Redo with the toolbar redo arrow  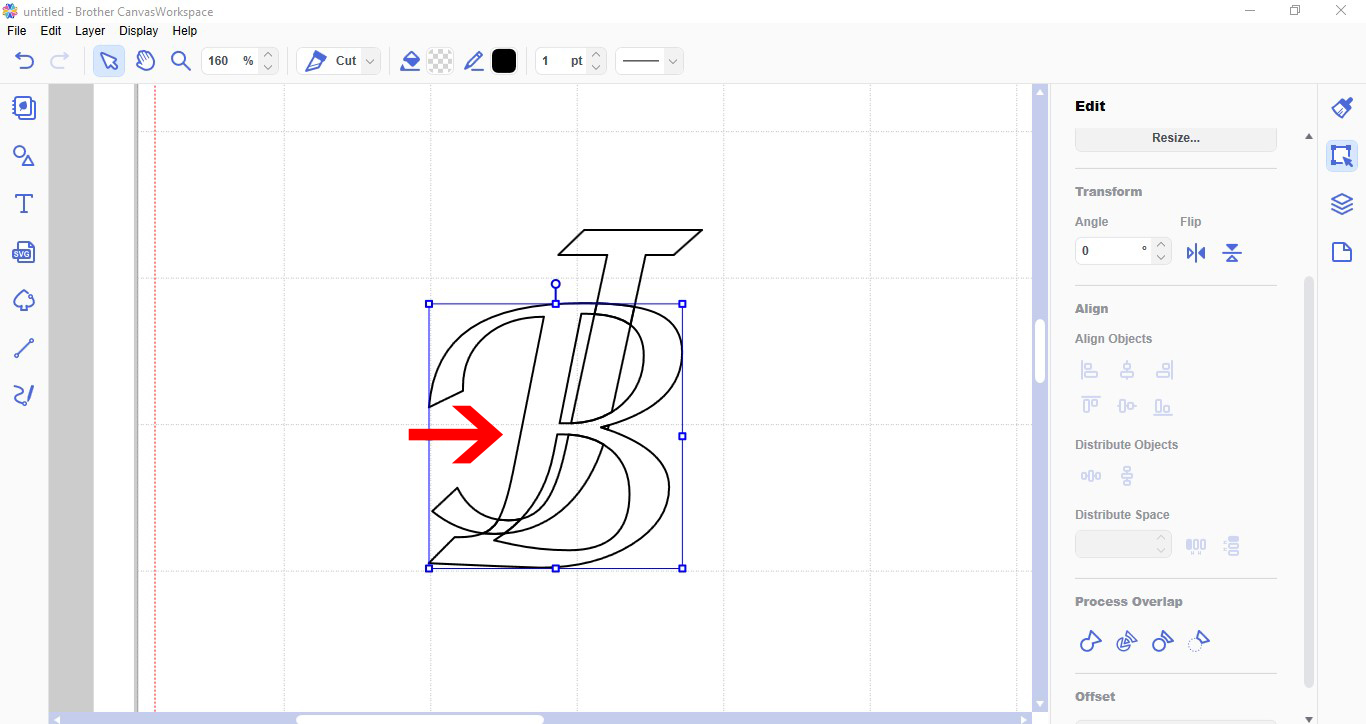59,61
